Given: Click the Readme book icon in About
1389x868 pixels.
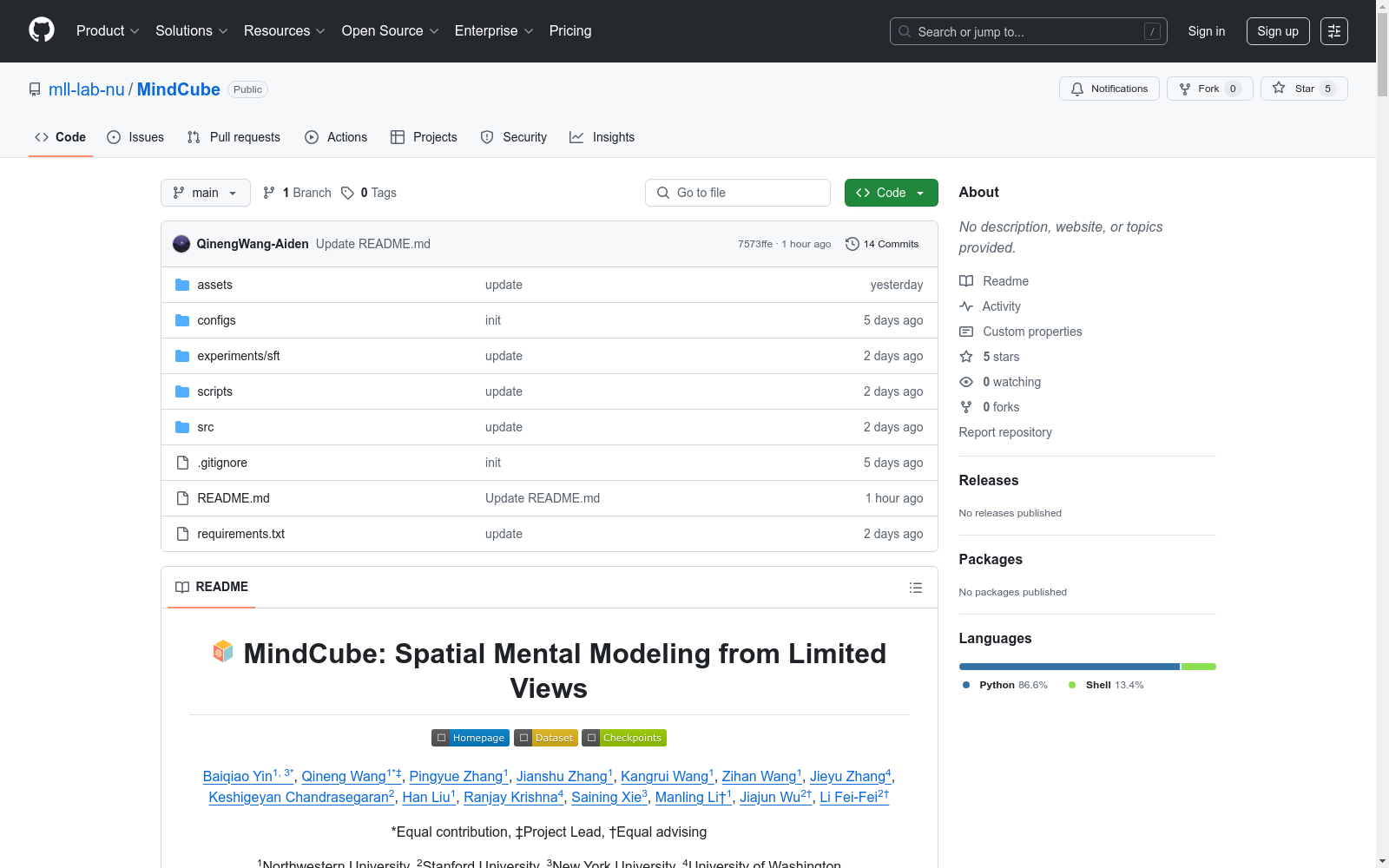Looking at the screenshot, I should pos(966,281).
